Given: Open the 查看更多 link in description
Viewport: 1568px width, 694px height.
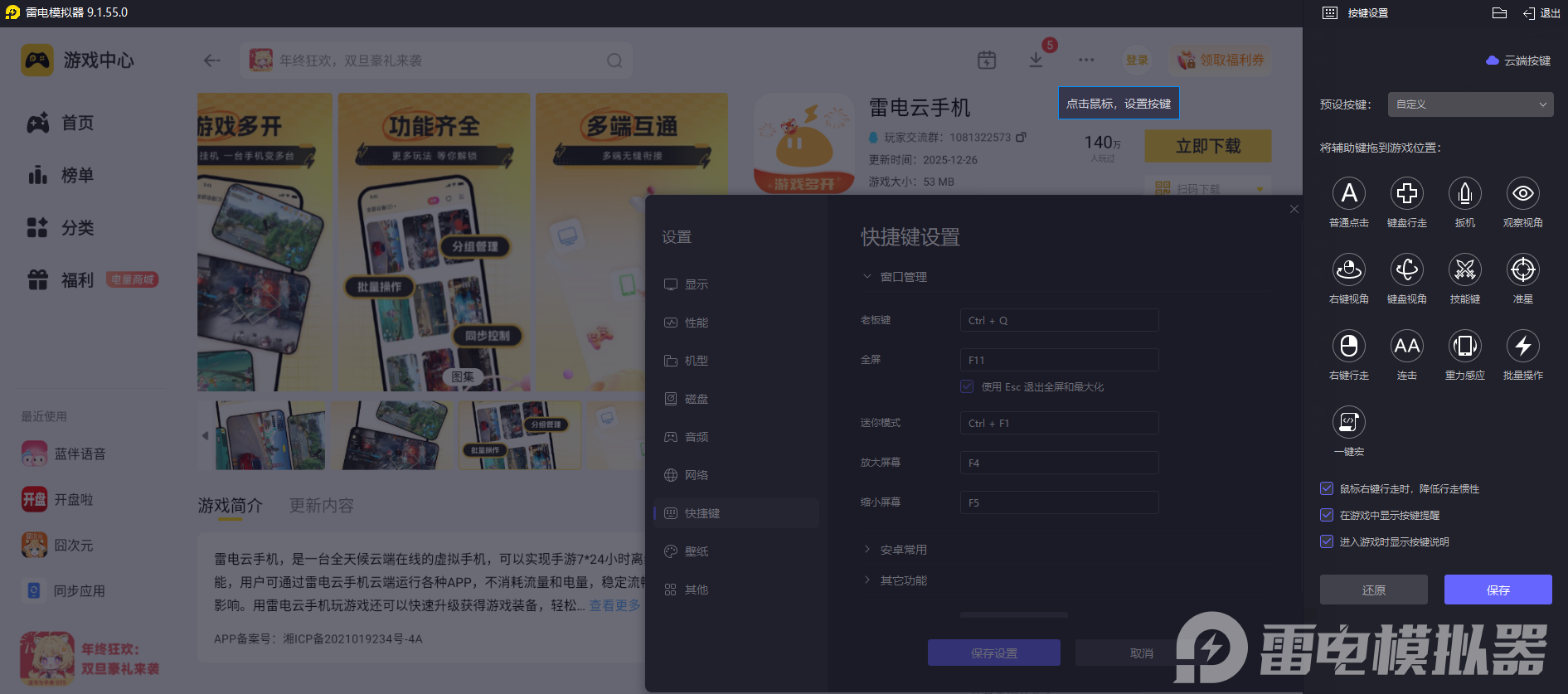Looking at the screenshot, I should [x=614, y=605].
